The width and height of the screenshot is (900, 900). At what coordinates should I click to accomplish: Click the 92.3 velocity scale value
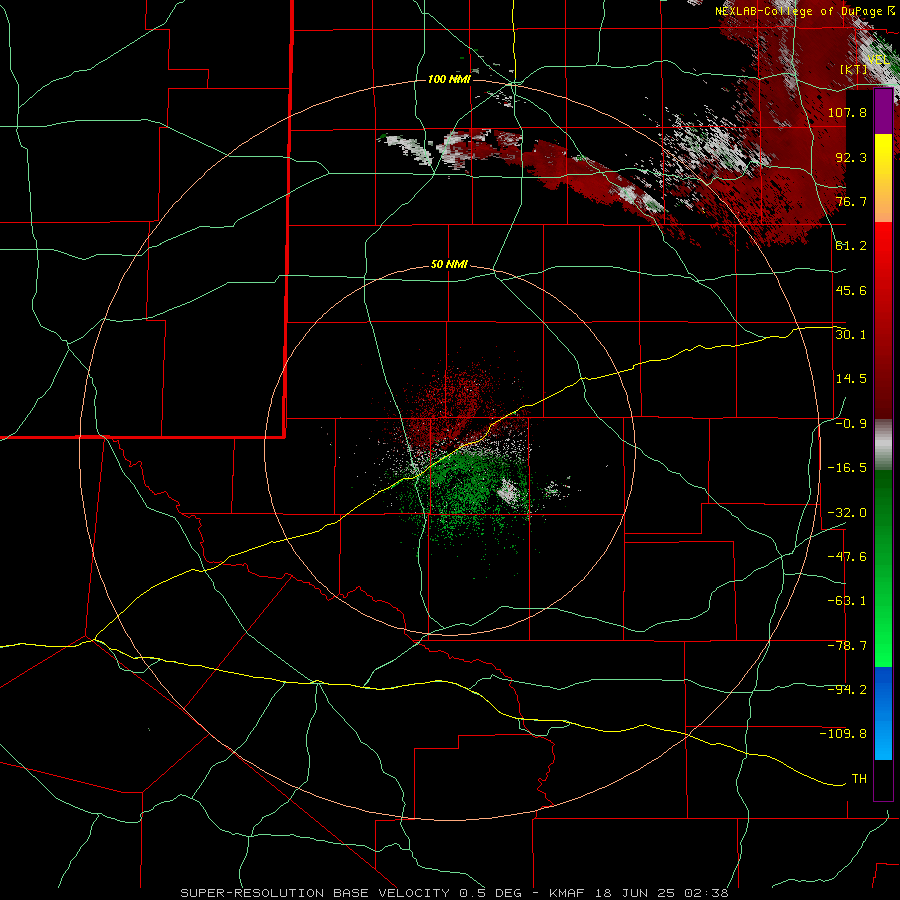click(851, 157)
